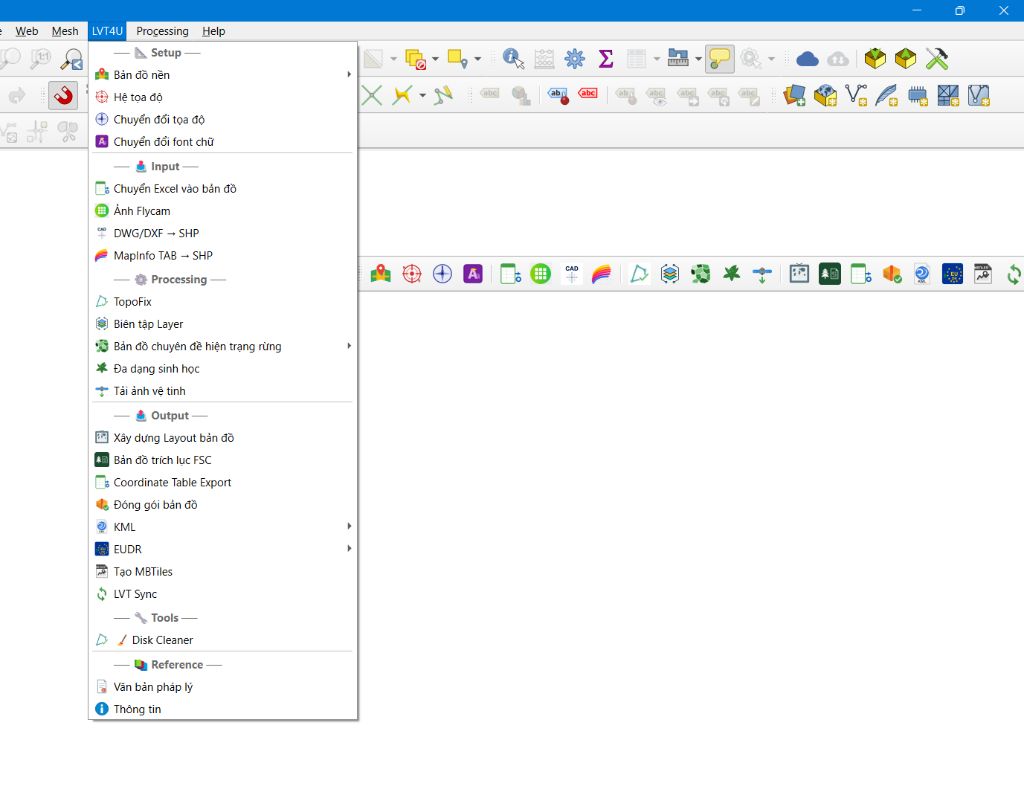Toggle the yellow map tips speech bubble
The height and width of the screenshot is (786, 1024).
[720, 59]
